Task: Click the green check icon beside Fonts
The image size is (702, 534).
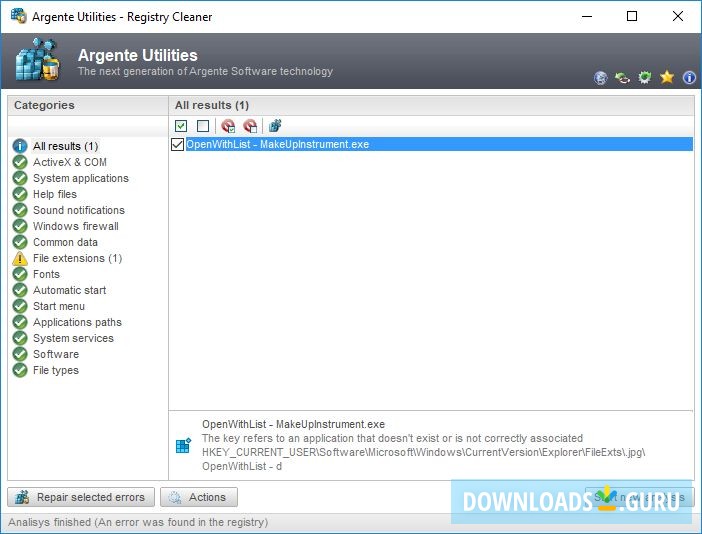Action: (x=20, y=274)
